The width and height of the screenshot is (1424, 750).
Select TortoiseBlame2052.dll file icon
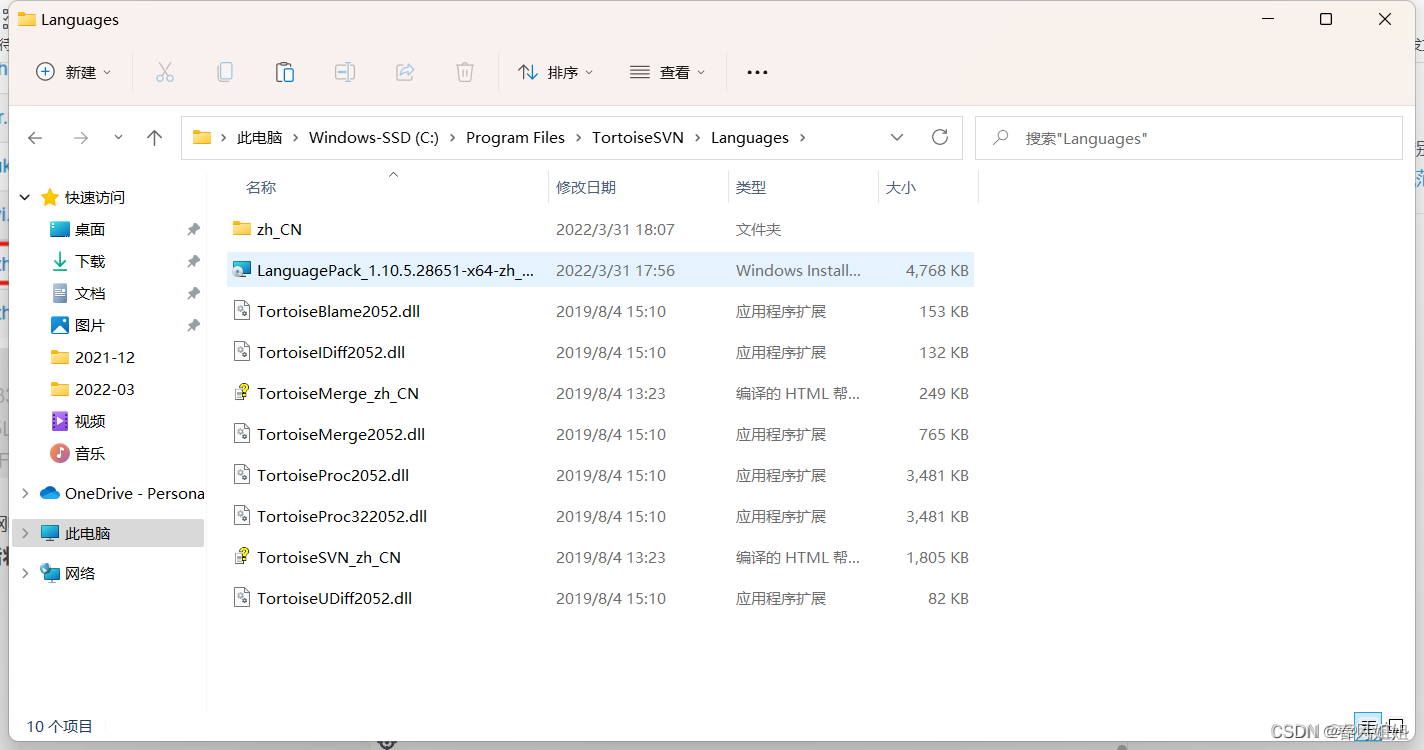[x=241, y=311]
